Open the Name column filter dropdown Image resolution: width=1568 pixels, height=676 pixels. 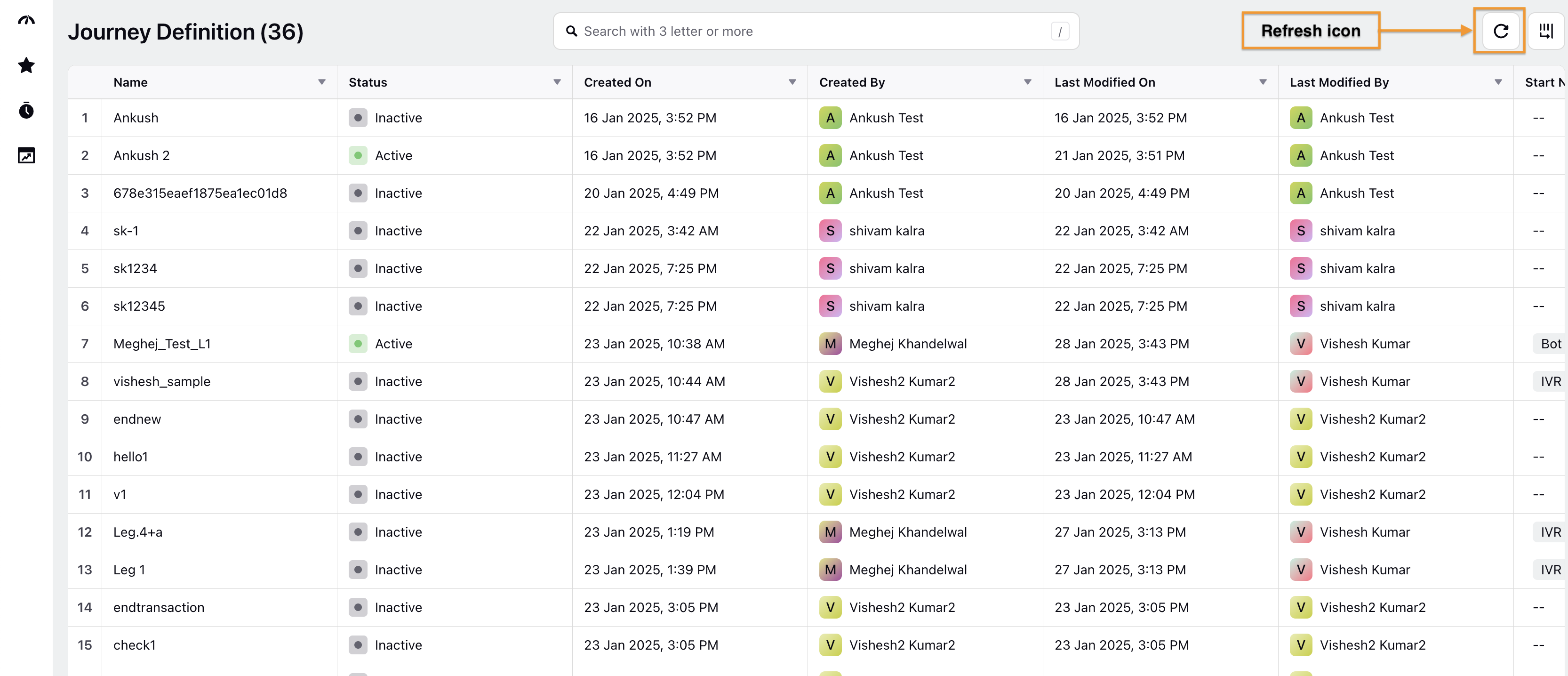(321, 82)
